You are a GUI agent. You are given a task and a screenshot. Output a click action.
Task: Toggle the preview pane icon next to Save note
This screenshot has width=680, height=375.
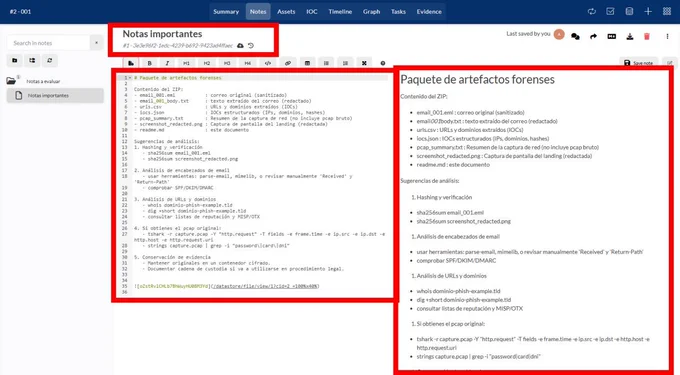(670, 63)
